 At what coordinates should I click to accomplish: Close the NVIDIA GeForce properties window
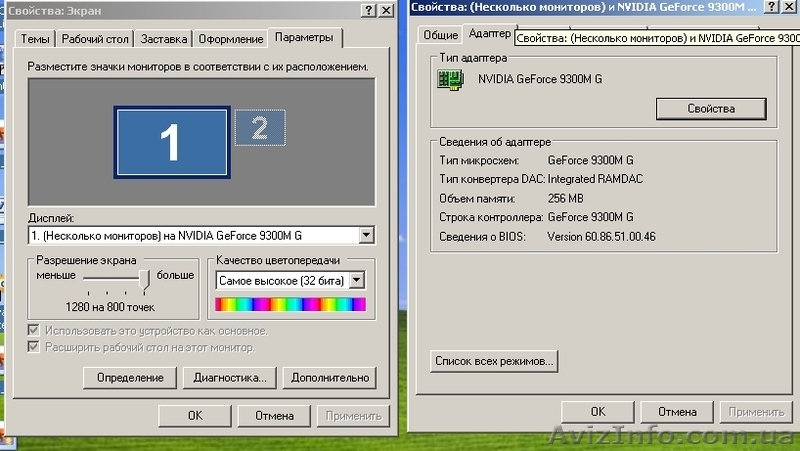pos(789,7)
